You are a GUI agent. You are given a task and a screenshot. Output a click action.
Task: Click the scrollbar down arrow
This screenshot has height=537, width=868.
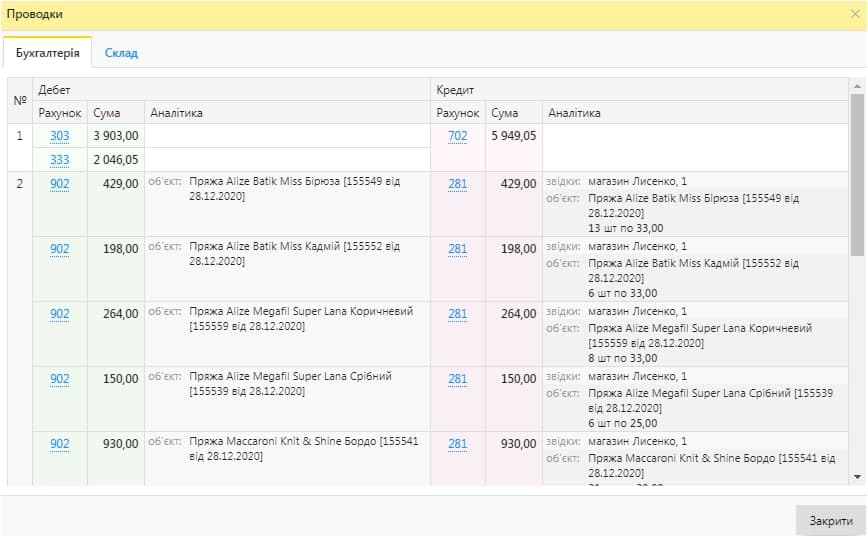pyautogui.click(x=857, y=477)
